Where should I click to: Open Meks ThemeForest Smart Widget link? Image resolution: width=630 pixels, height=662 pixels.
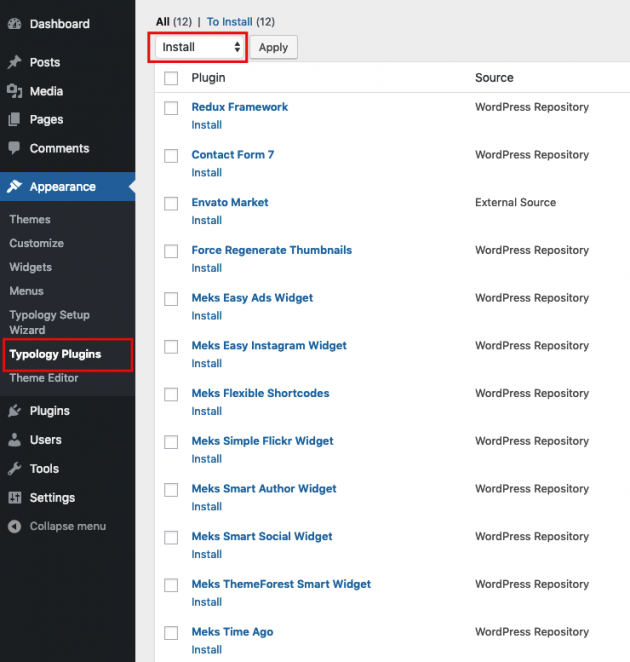point(281,584)
